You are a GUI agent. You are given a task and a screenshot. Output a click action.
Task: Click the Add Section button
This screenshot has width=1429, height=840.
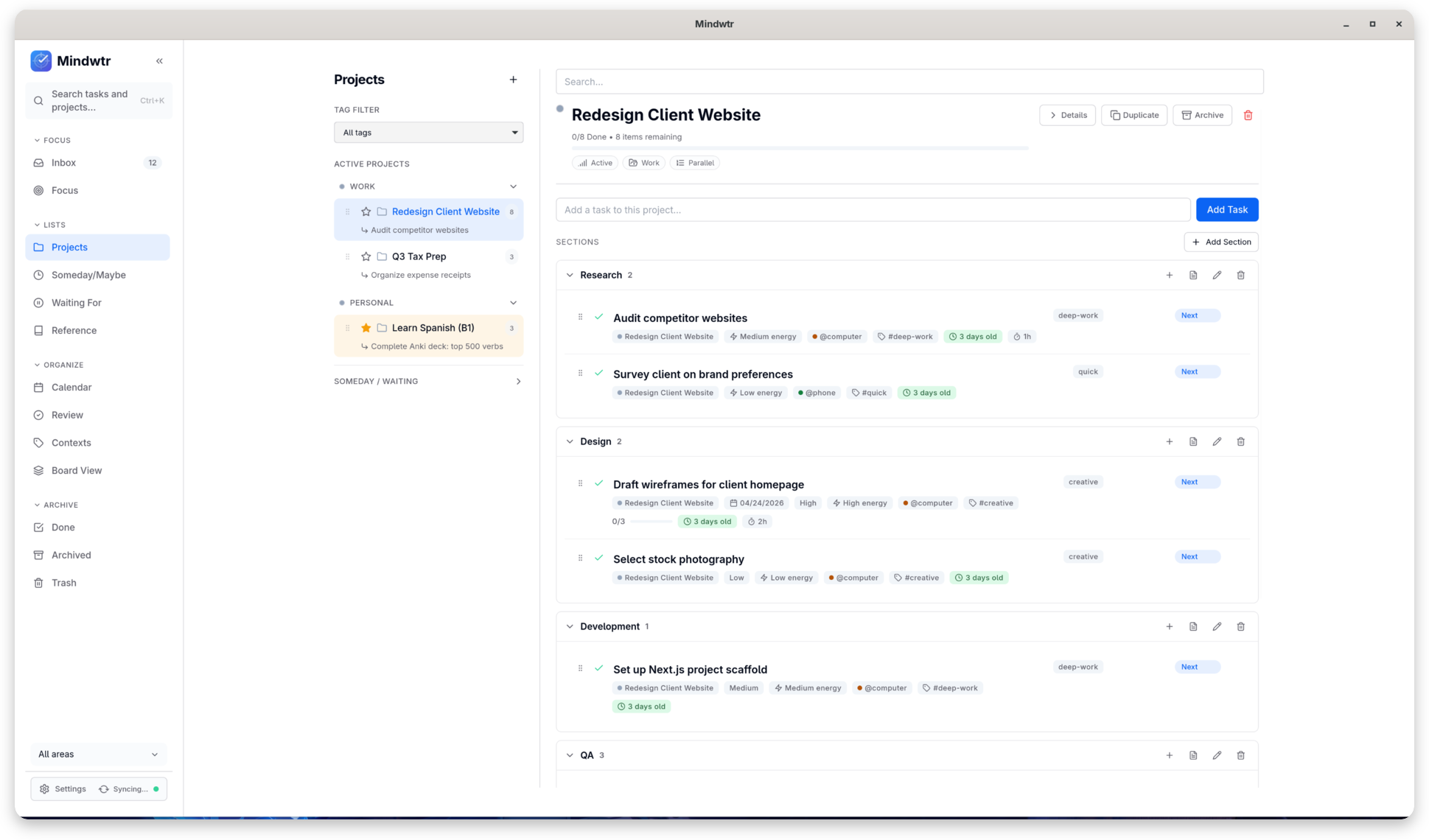click(x=1220, y=242)
